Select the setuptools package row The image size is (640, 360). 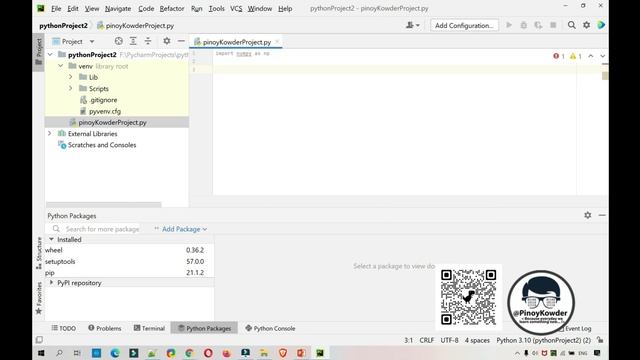(129, 261)
